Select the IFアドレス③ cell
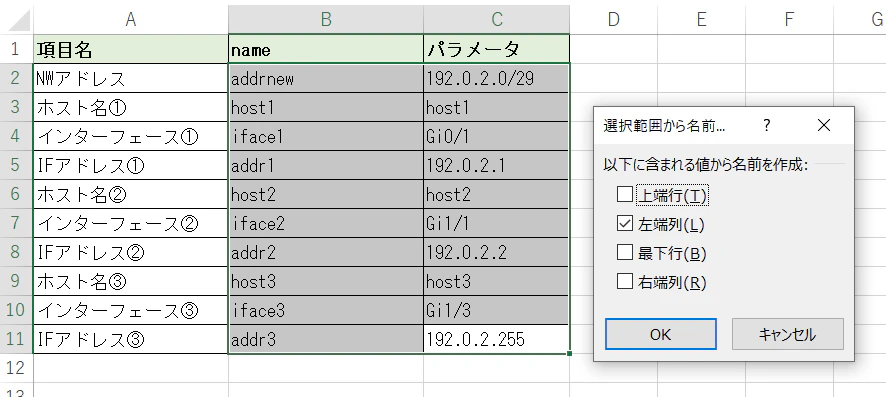886x397 pixels. [x=131, y=339]
